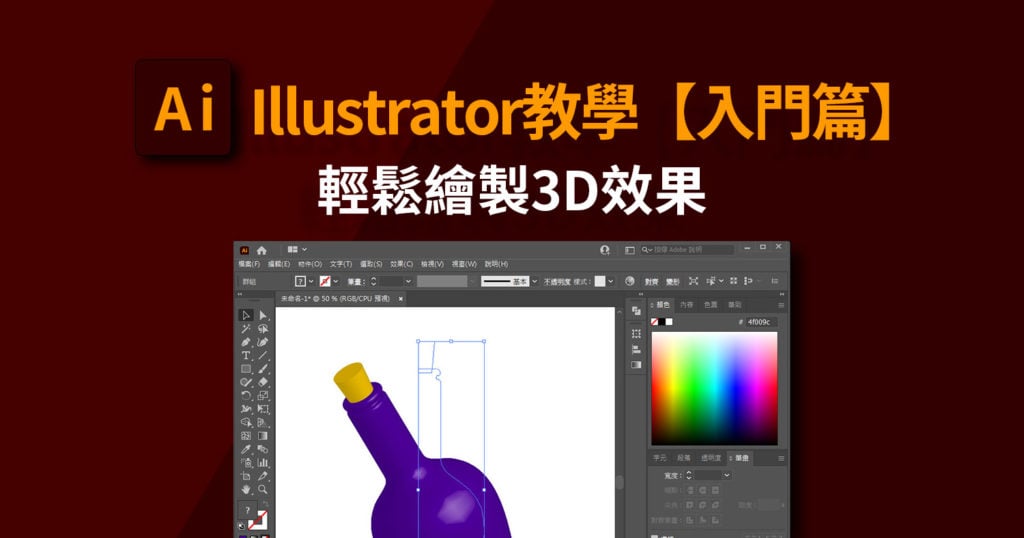Choose the Type (T) tool

(x=246, y=356)
